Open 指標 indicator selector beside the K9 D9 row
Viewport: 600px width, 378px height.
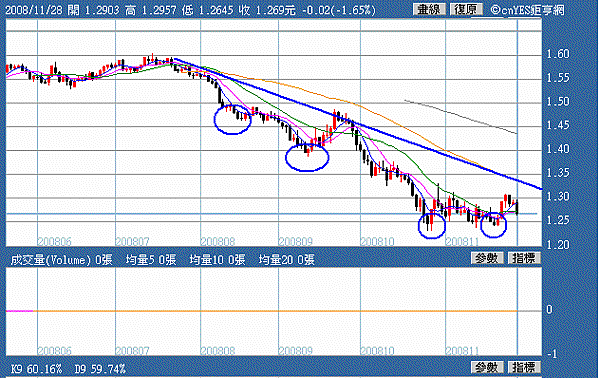tap(524, 368)
